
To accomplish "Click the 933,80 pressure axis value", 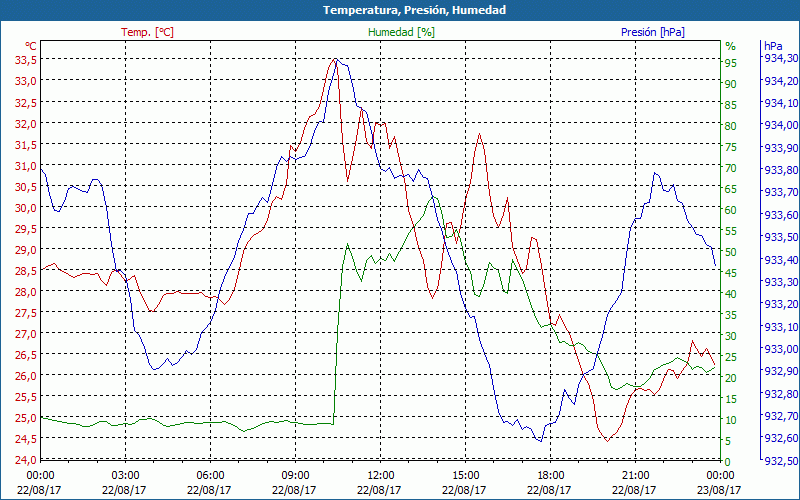I will (781, 170).
